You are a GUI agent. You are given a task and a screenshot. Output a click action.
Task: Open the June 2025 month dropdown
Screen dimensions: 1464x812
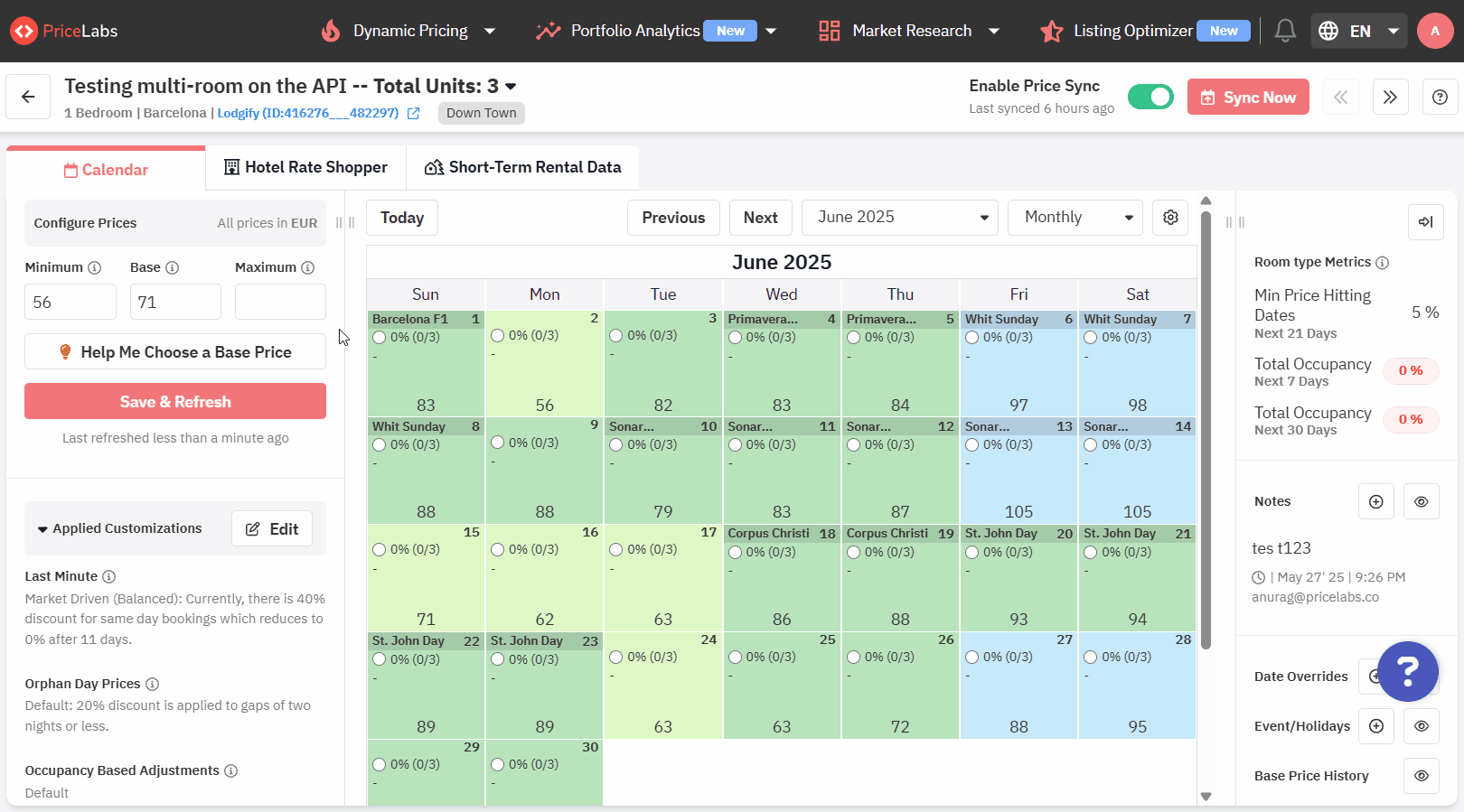click(x=899, y=218)
